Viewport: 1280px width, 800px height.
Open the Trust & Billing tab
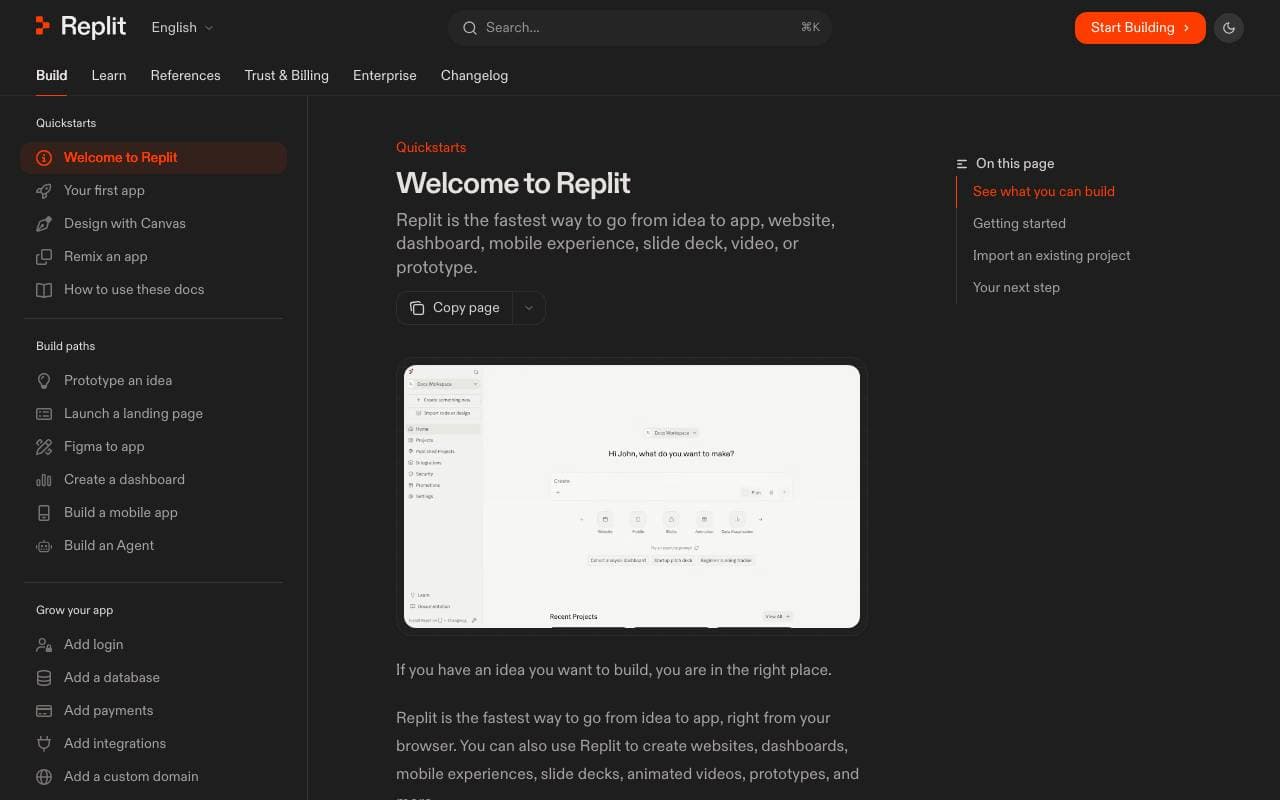[x=287, y=75]
